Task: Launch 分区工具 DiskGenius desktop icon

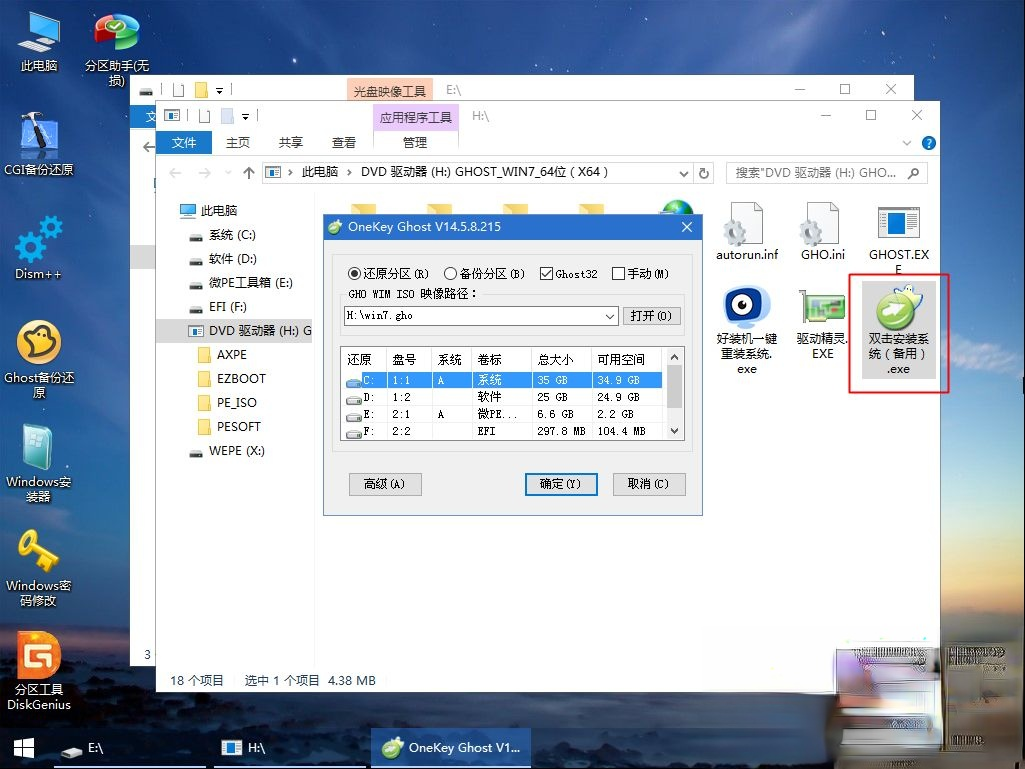Action: (x=39, y=671)
